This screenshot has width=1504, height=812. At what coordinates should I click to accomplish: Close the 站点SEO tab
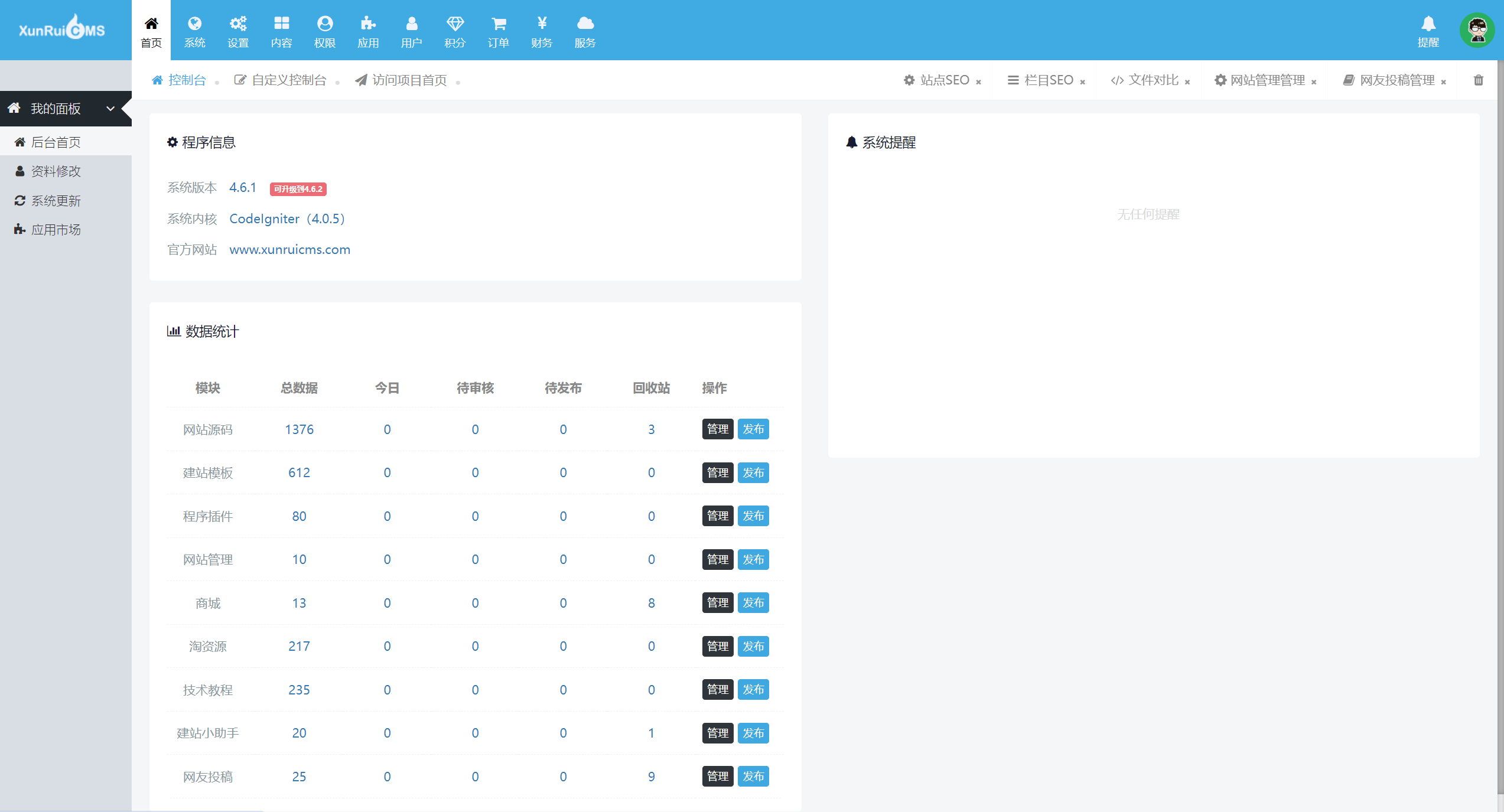point(979,82)
